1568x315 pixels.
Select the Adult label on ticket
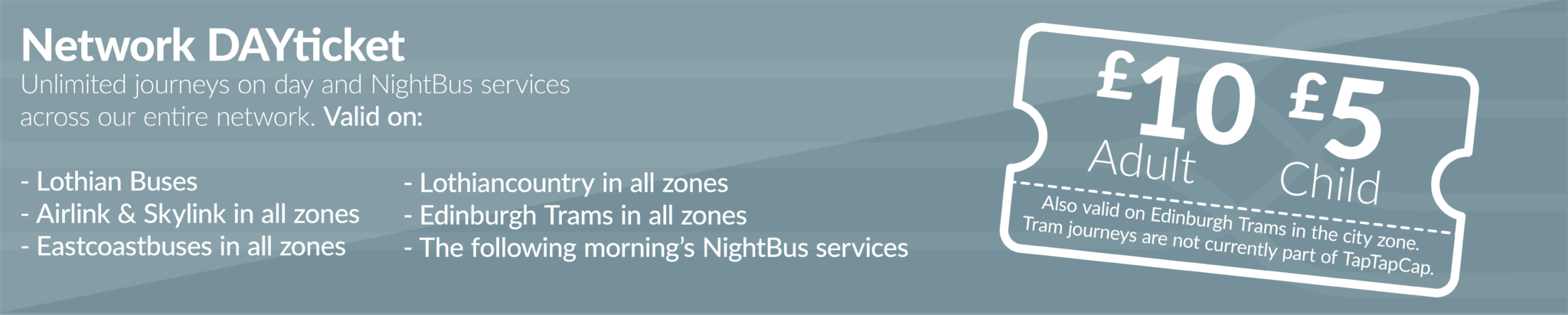click(1142, 163)
